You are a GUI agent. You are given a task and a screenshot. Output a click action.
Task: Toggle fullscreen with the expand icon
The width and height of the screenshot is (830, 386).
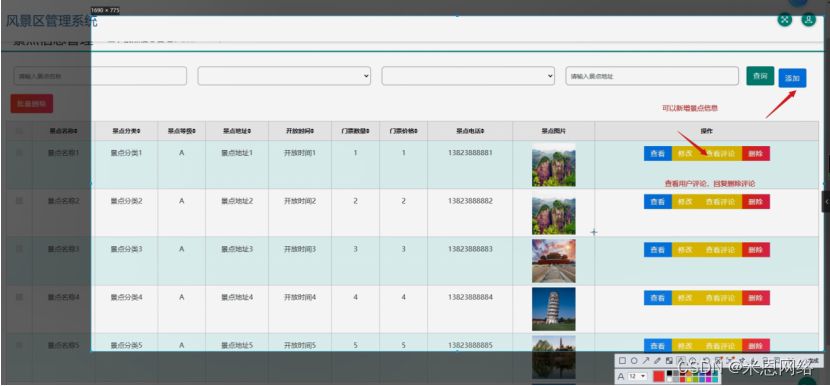[x=784, y=20]
